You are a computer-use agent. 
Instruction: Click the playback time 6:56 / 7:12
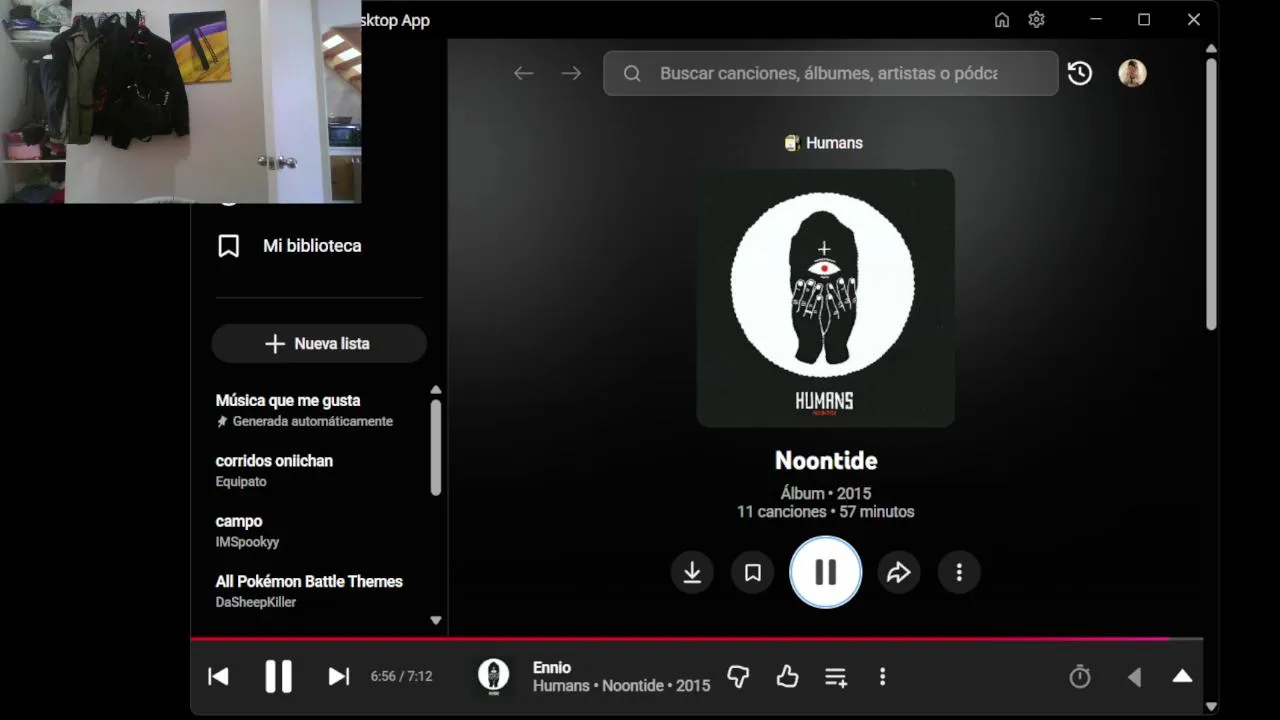[401, 677]
